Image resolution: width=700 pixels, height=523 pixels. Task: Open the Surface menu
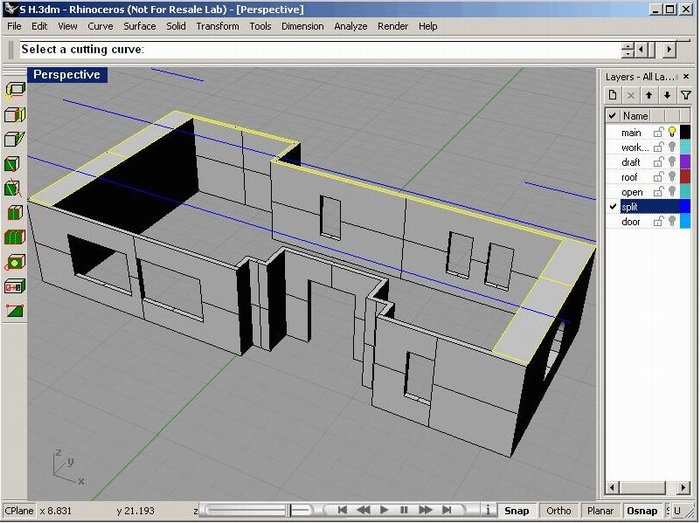(x=140, y=26)
